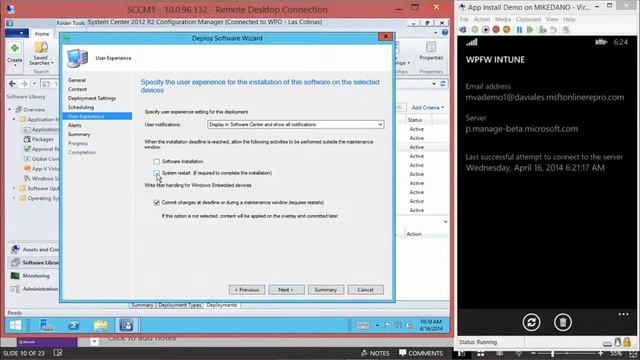Screen dimensions: 640x360
Task: Open Server Manager from the remote desktop taskbar
Action: [x=46, y=325]
